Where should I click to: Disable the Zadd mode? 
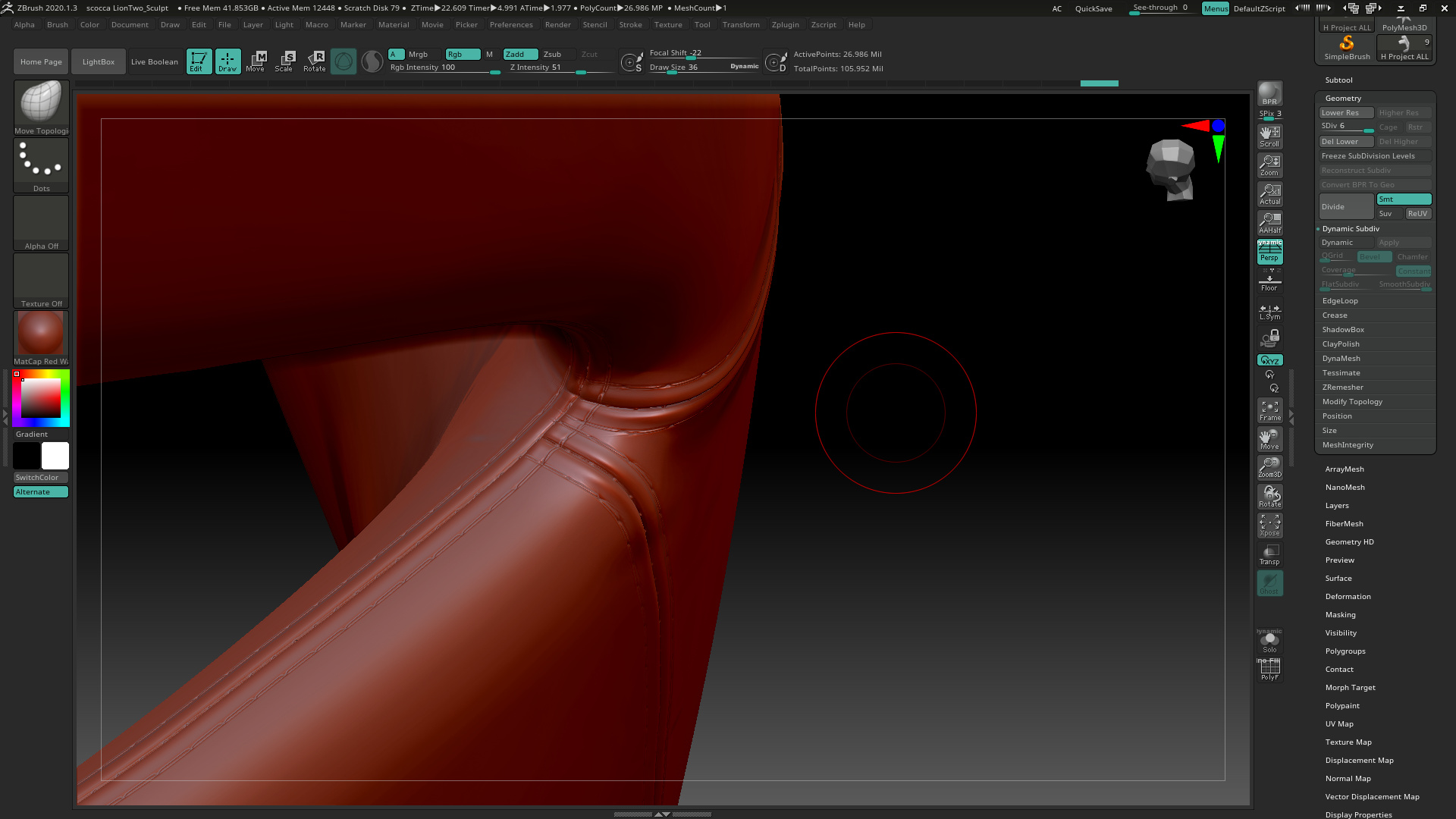point(520,54)
